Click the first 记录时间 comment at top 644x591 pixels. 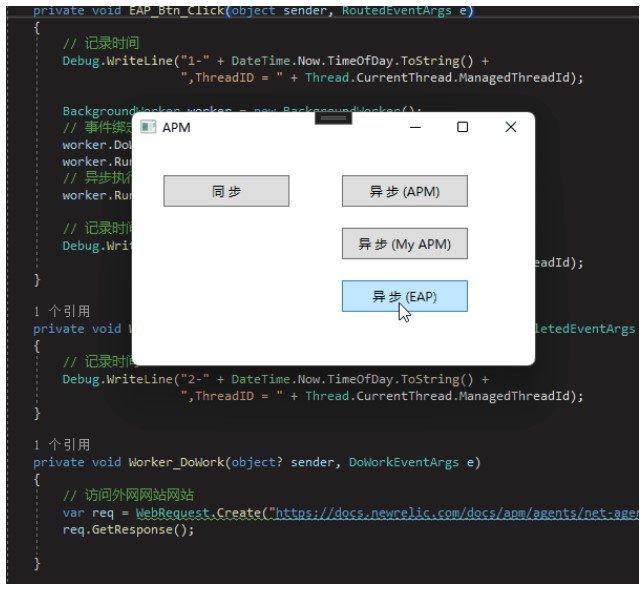[101, 43]
